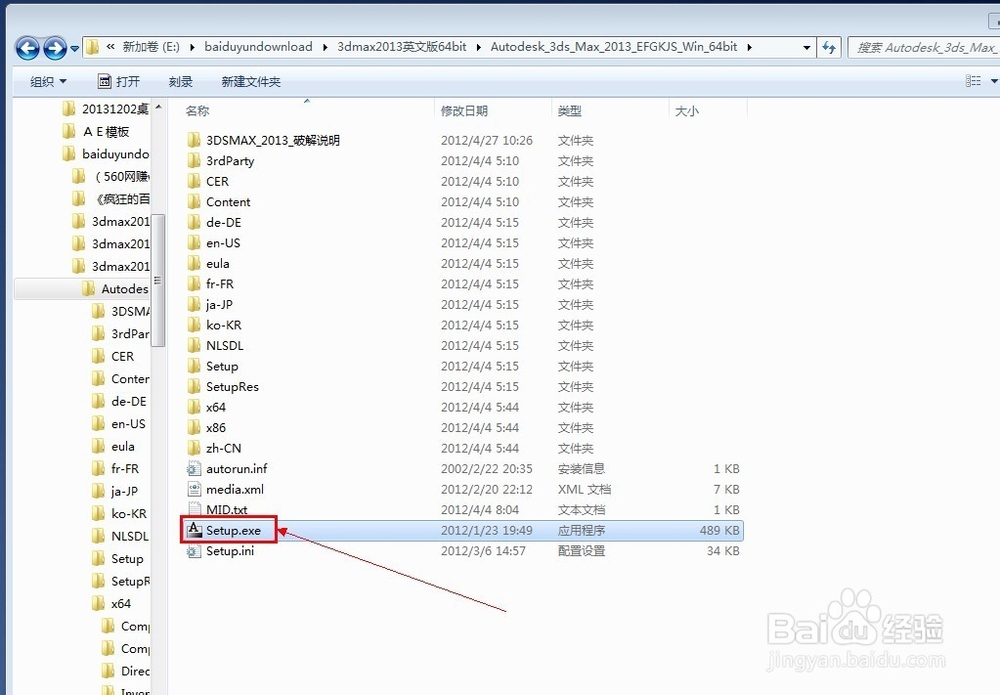Select Direc folder in the navigation tree
This screenshot has height=695, width=1000.
(135, 671)
